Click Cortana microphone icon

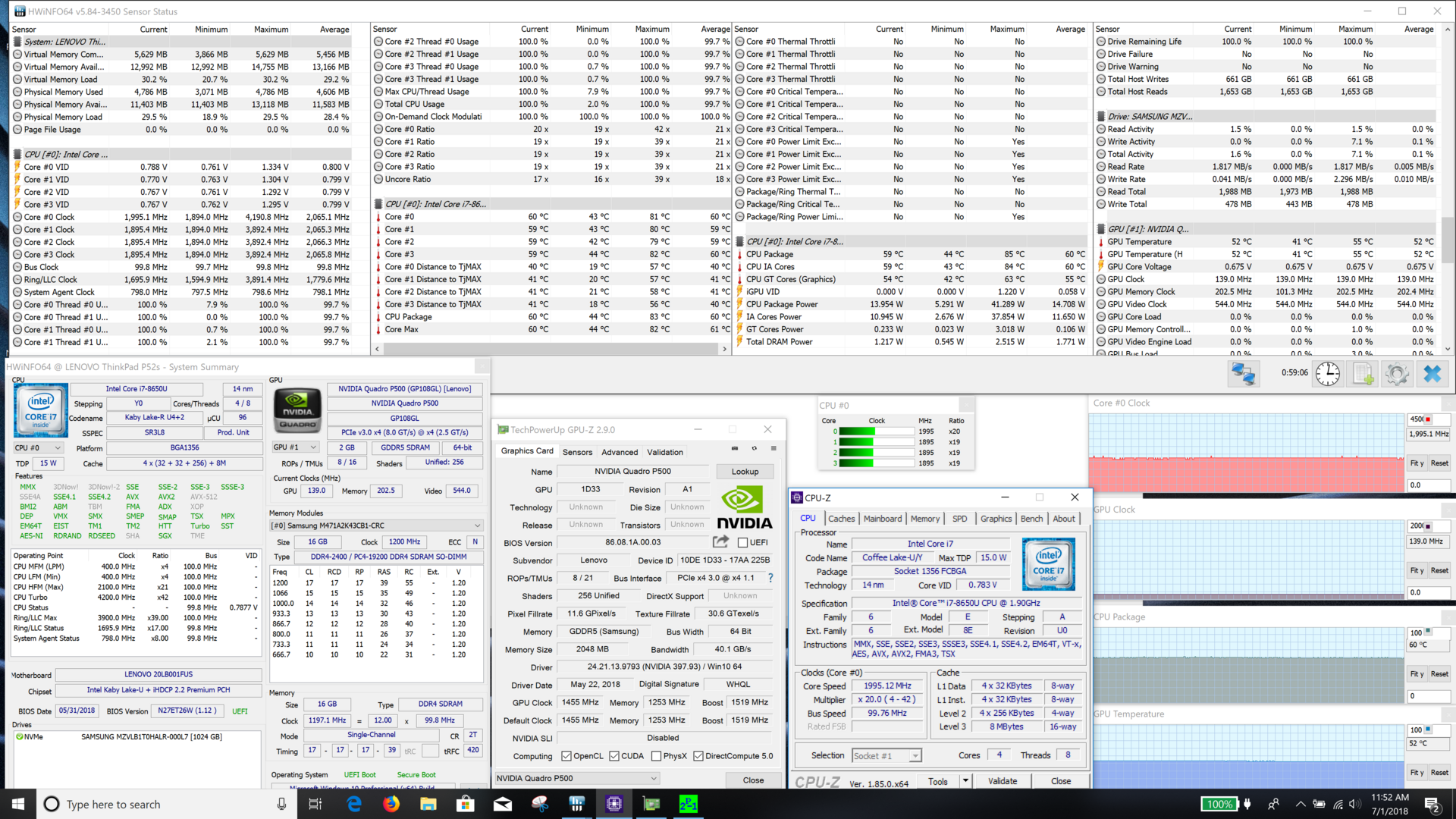point(281,804)
